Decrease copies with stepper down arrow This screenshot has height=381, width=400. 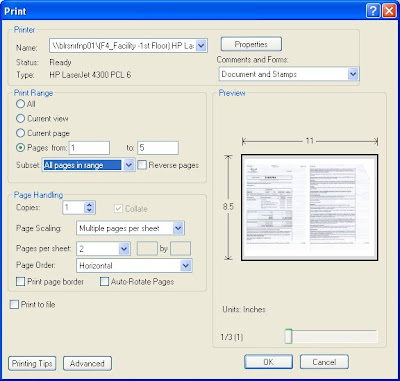click(x=89, y=211)
